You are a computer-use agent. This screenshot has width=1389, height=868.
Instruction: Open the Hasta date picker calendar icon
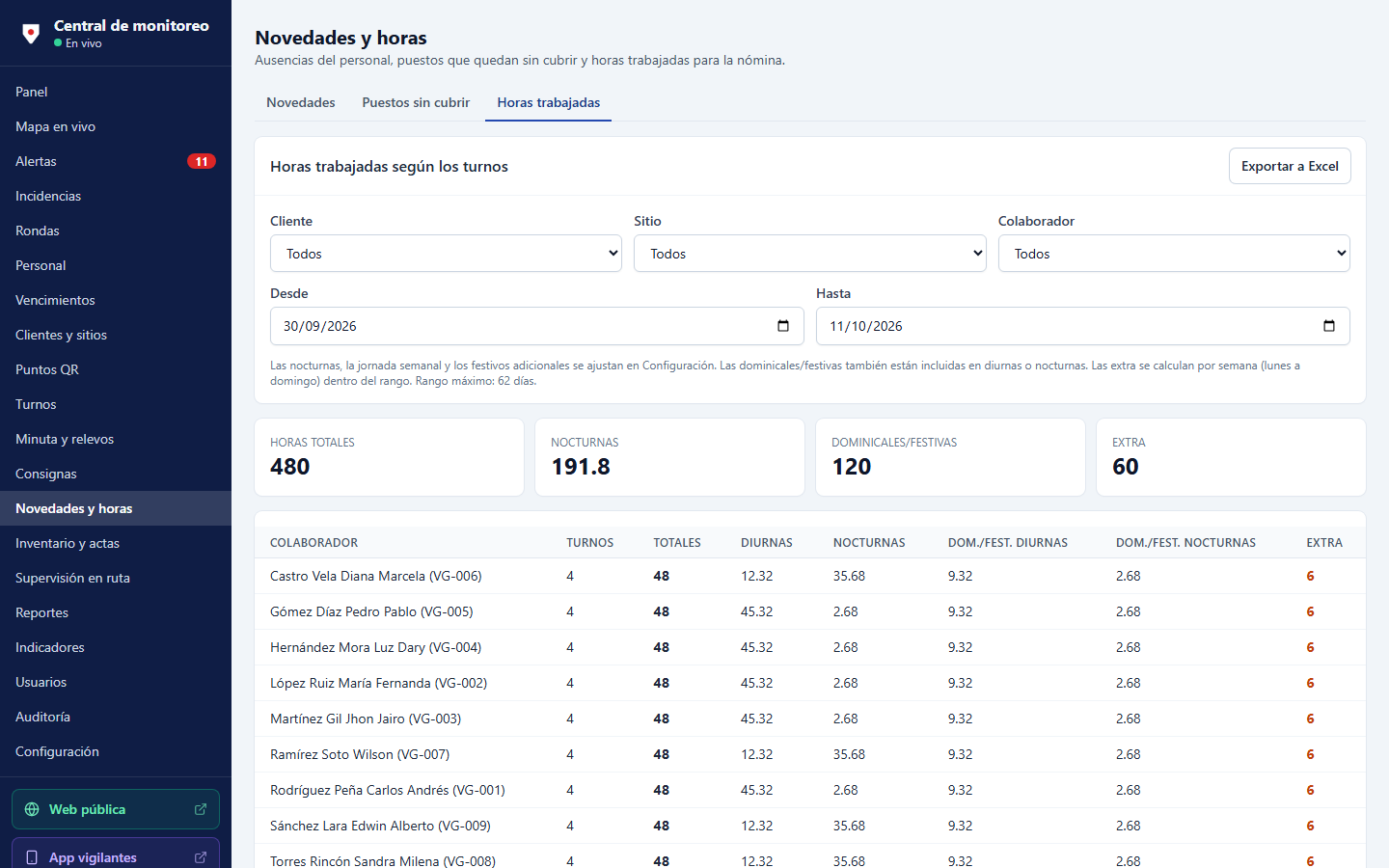(1329, 326)
